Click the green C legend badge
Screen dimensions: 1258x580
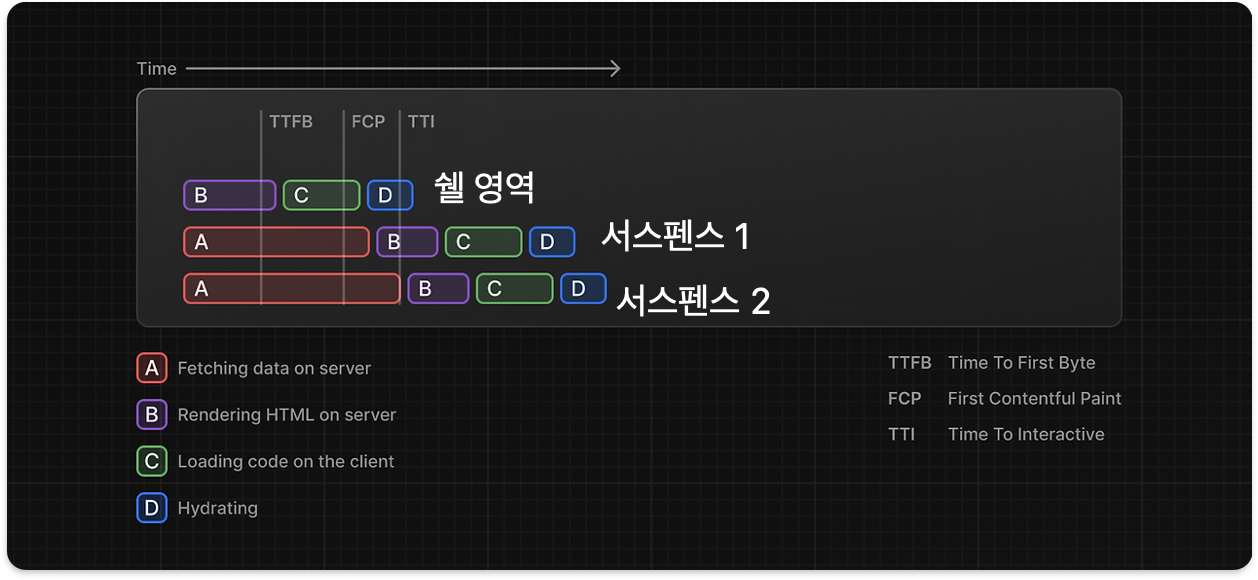coord(152,461)
